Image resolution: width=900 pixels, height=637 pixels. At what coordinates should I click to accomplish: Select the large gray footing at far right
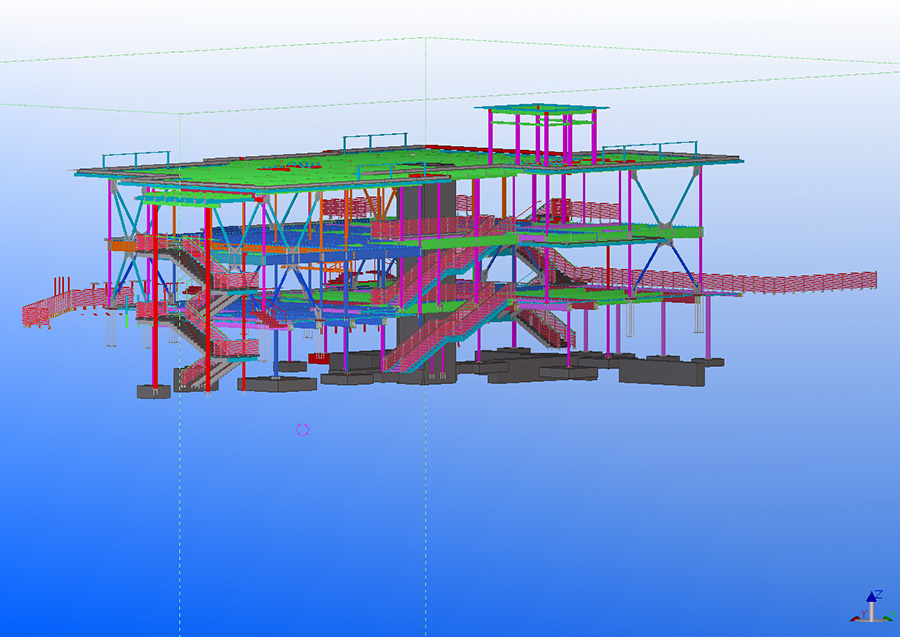[x=660, y=371]
